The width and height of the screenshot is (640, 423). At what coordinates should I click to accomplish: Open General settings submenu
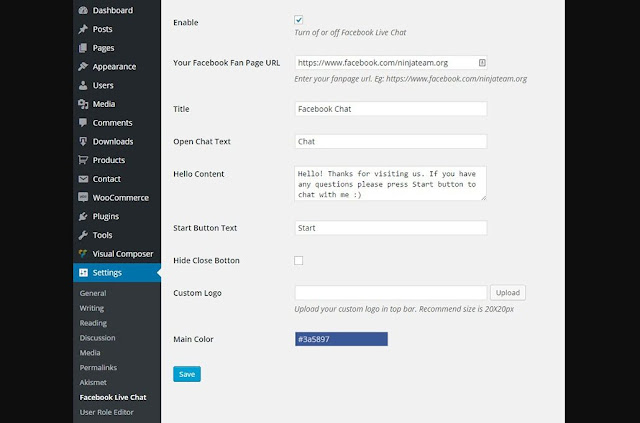point(93,293)
